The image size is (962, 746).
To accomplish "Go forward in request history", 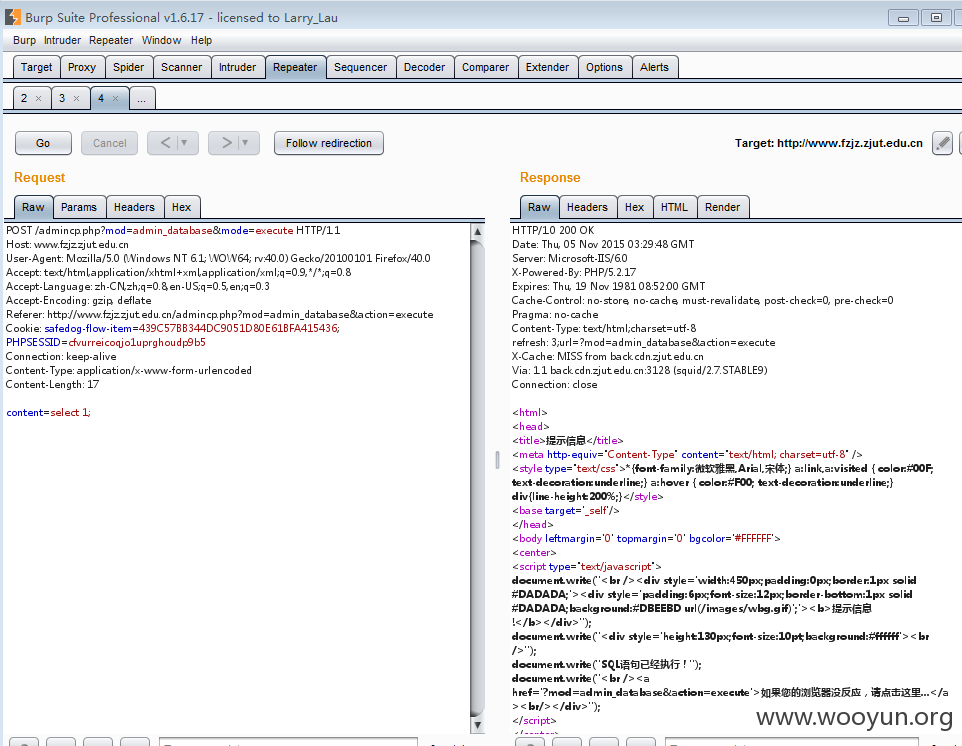I will pos(226,143).
